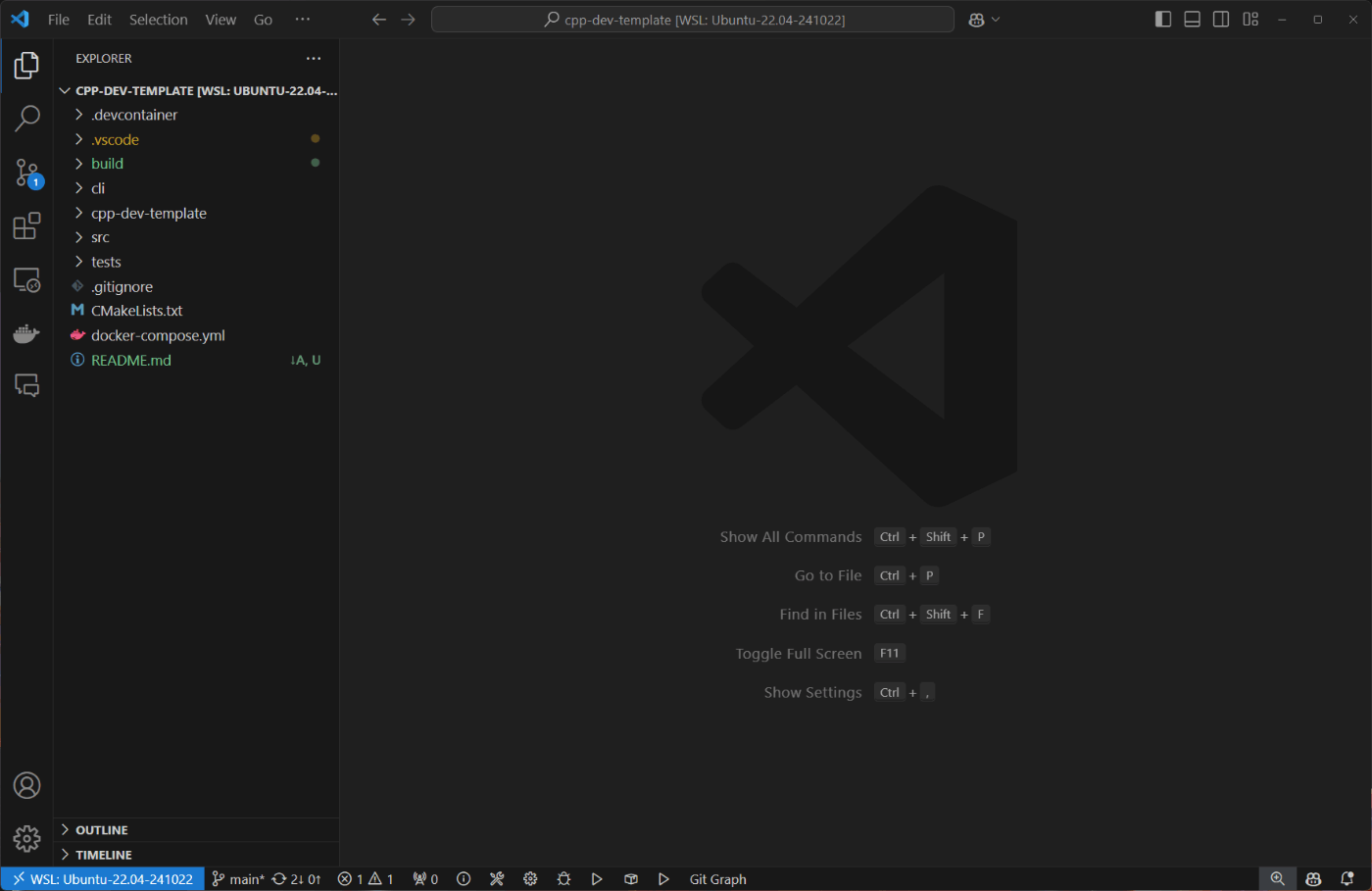This screenshot has height=891, width=1372.
Task: Open Git Graph from status bar
Action: click(x=718, y=879)
